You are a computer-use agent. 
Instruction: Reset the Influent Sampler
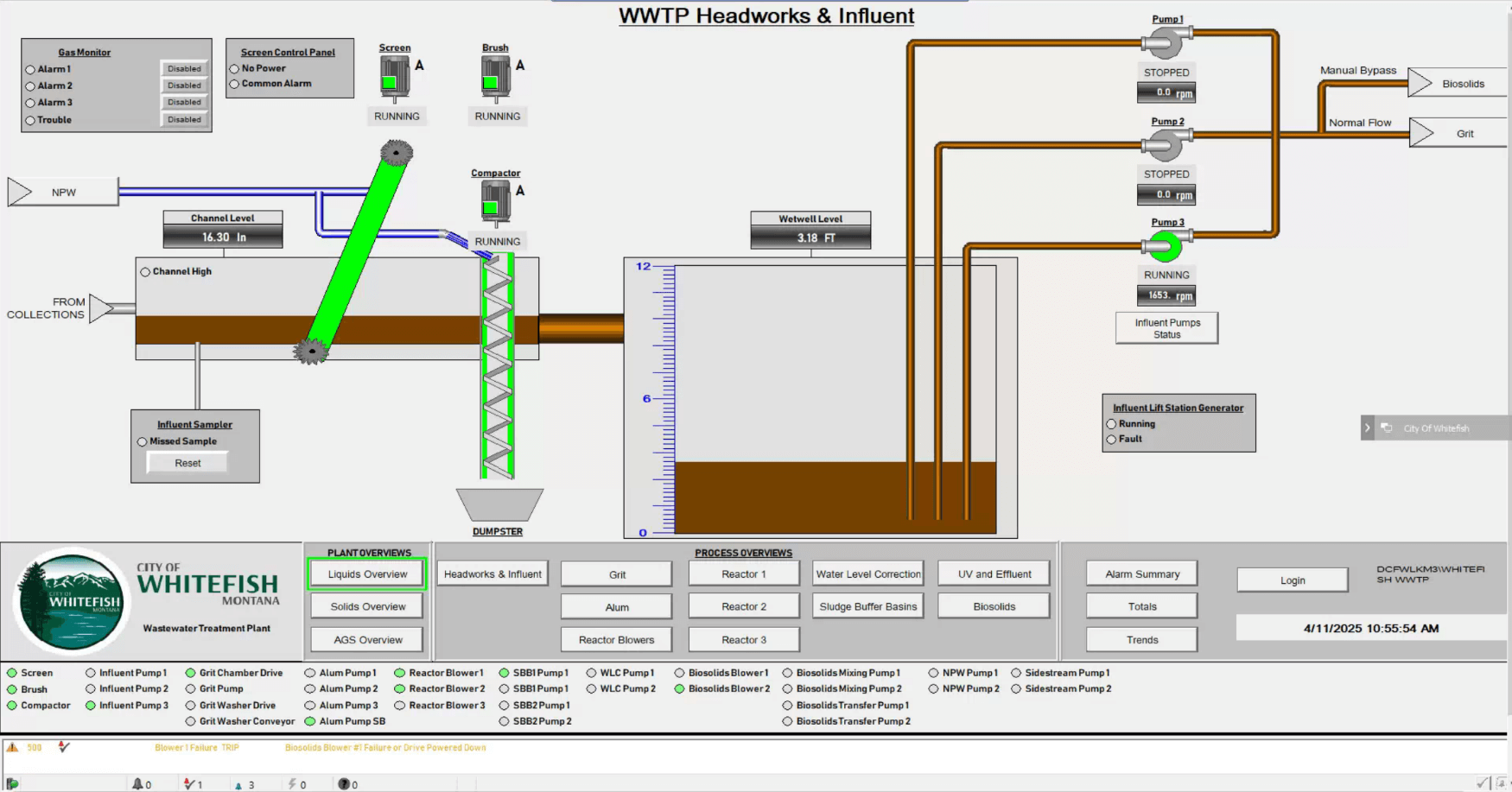point(187,464)
